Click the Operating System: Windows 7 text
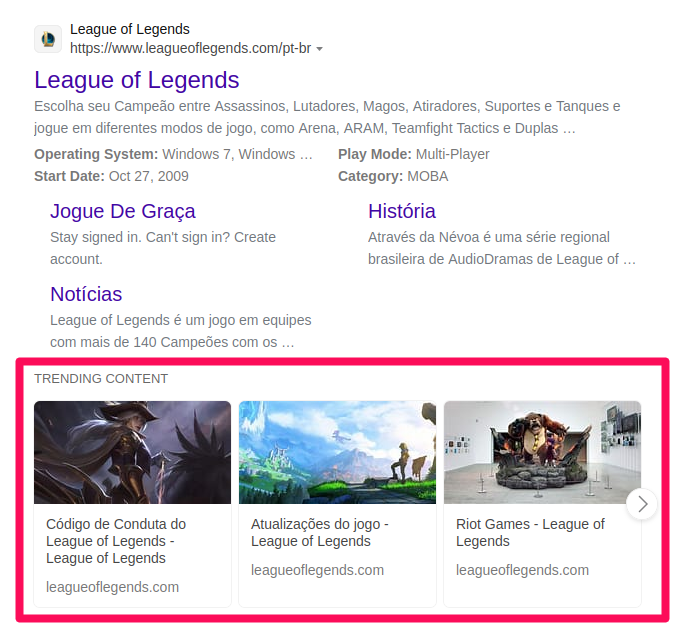Viewport: 680px width, 637px height. 173,154
